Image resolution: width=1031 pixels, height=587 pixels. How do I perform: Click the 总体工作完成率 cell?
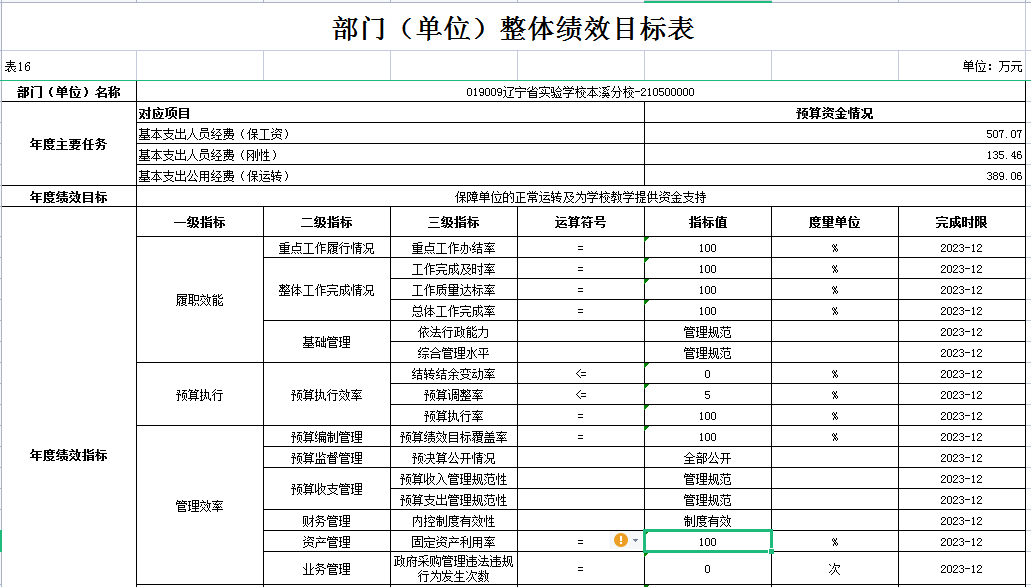tap(454, 311)
